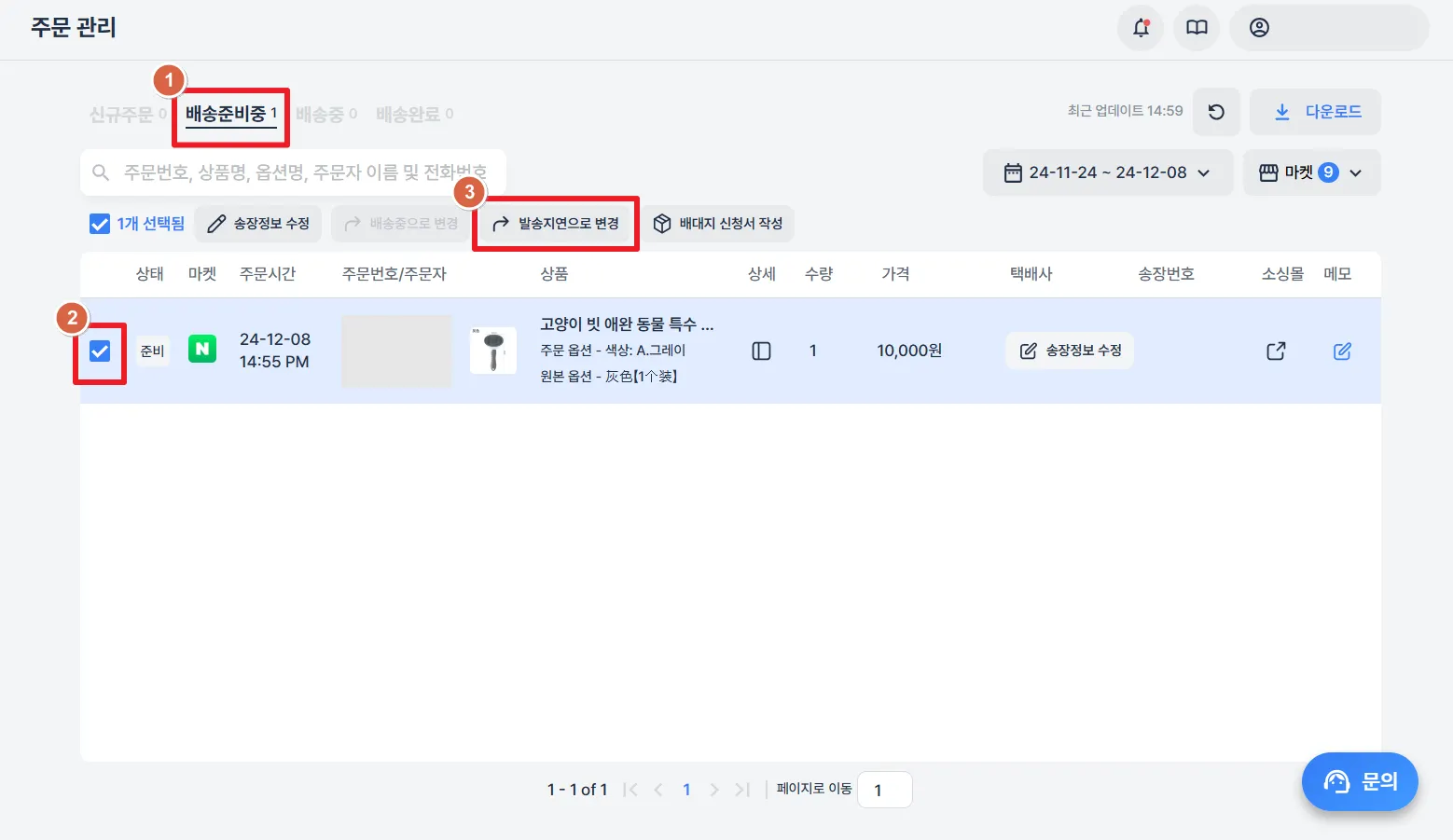Open order details via the 상세 icon
This screenshot has width=1453, height=840.
[x=761, y=351]
